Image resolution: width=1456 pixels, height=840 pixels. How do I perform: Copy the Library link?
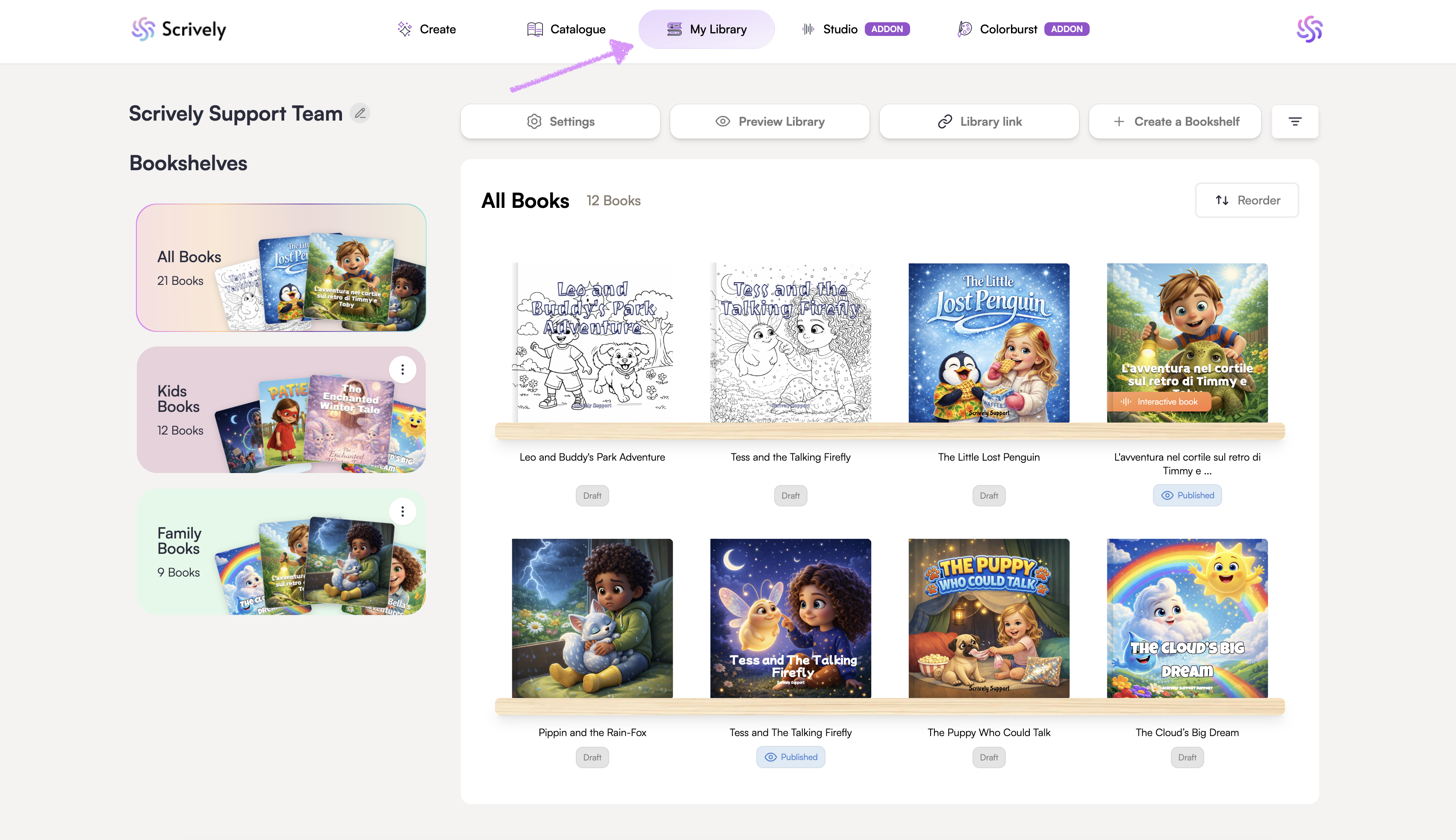[x=979, y=121]
